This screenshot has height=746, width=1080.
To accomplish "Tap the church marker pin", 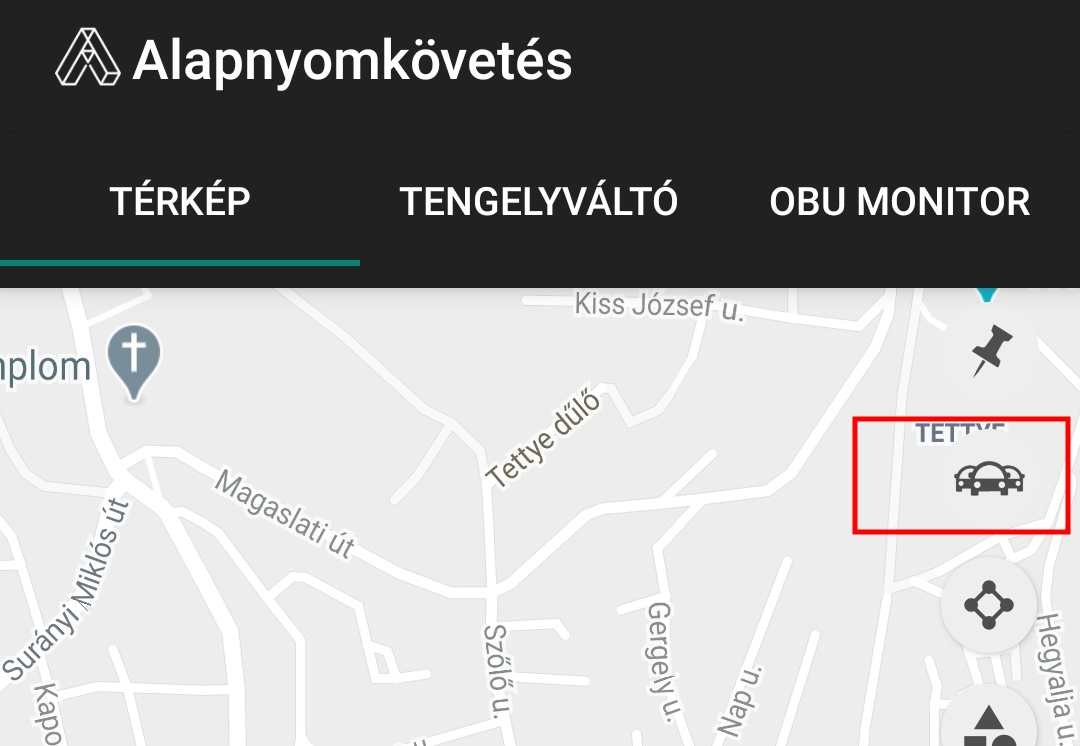I will pyautogui.click(x=134, y=362).
